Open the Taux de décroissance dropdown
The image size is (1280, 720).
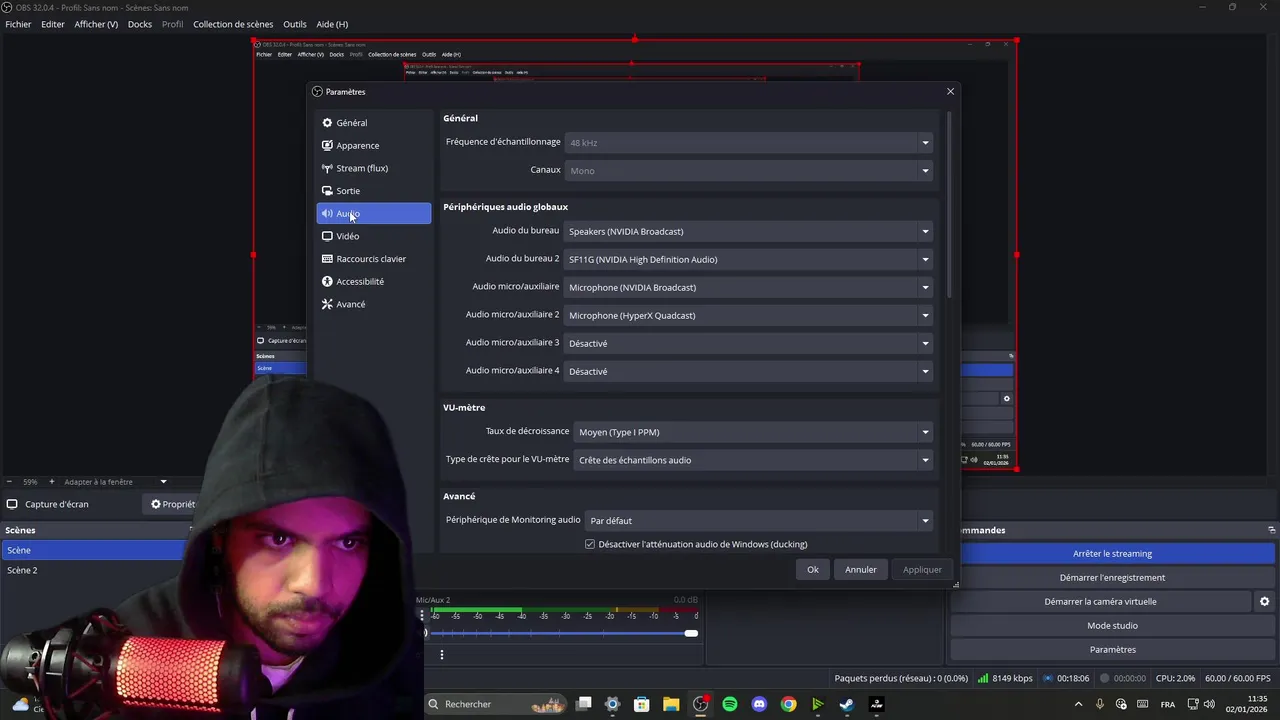[x=753, y=432]
